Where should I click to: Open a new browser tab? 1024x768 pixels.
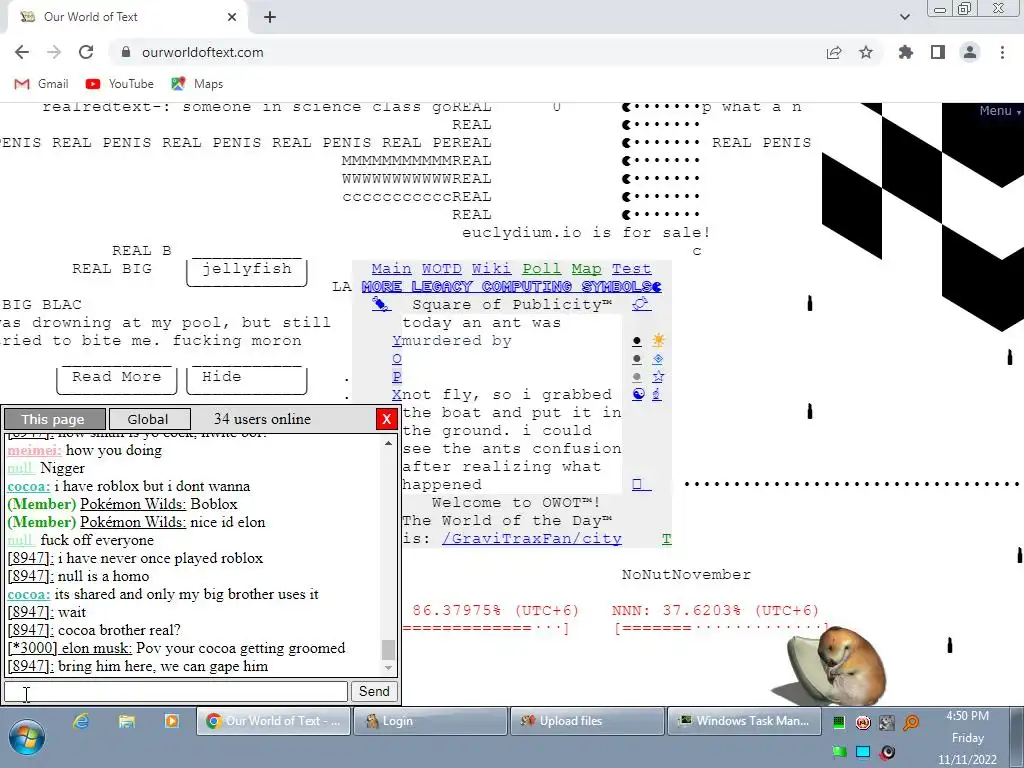[270, 17]
